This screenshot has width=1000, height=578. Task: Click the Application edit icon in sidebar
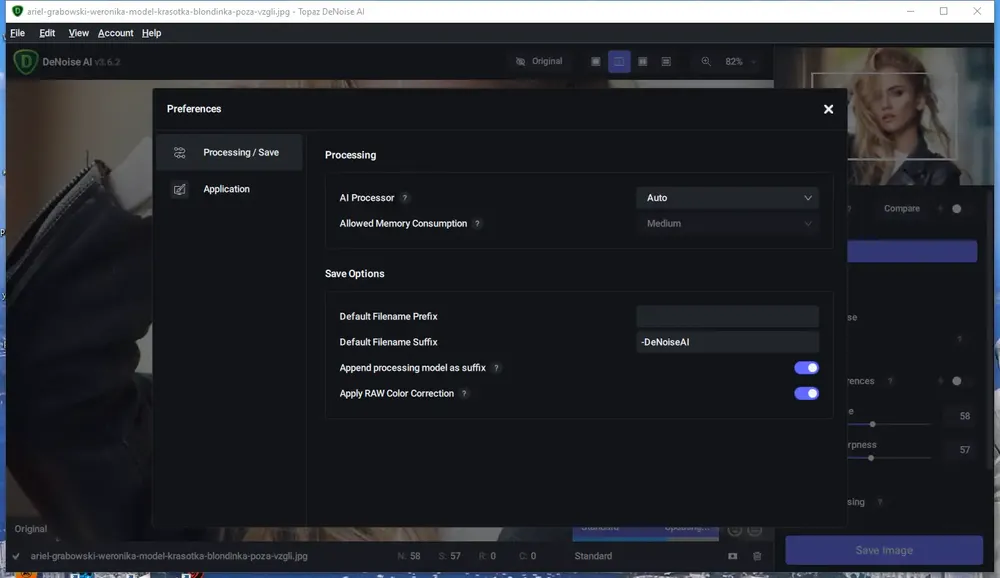point(179,189)
